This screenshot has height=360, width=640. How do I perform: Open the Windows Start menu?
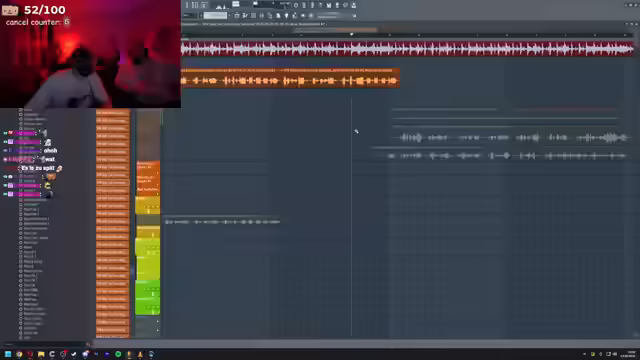(8, 354)
